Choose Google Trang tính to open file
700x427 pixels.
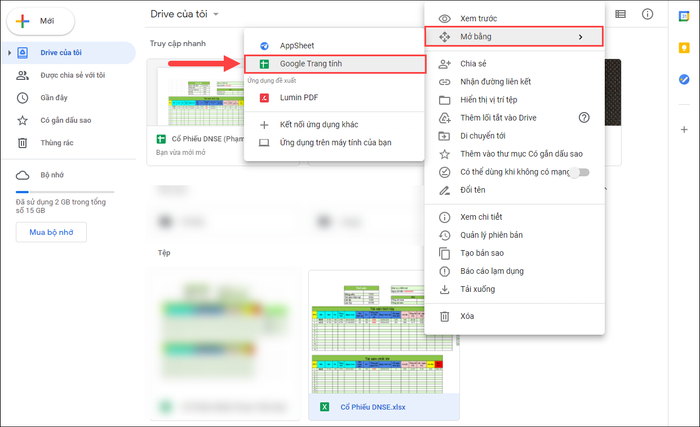(335, 64)
